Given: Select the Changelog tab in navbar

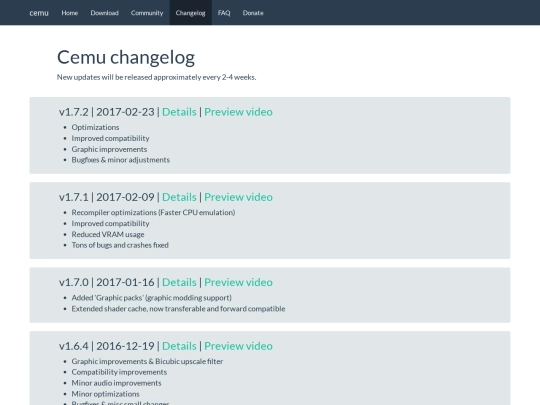Looking at the screenshot, I should [190, 13].
